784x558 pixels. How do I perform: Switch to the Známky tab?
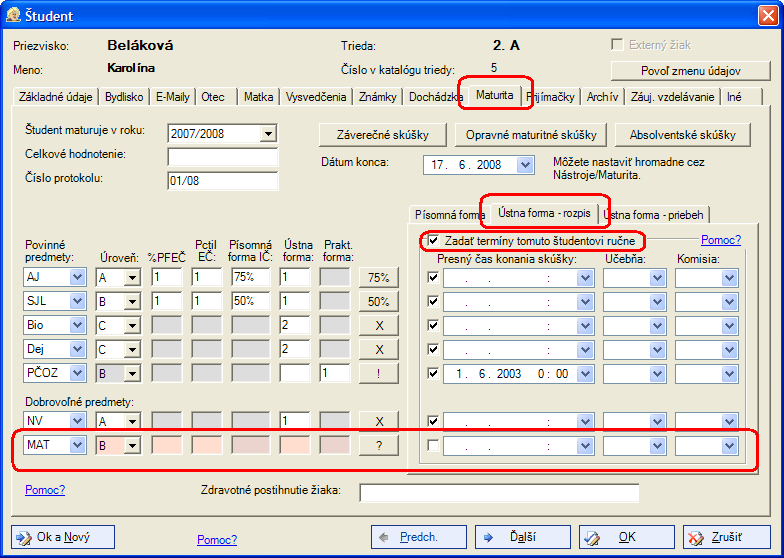coord(378,97)
